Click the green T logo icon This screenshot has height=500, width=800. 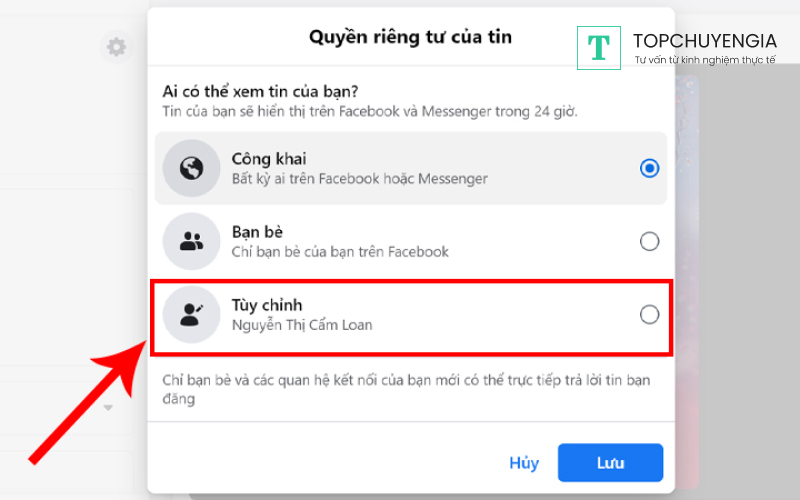point(599,47)
